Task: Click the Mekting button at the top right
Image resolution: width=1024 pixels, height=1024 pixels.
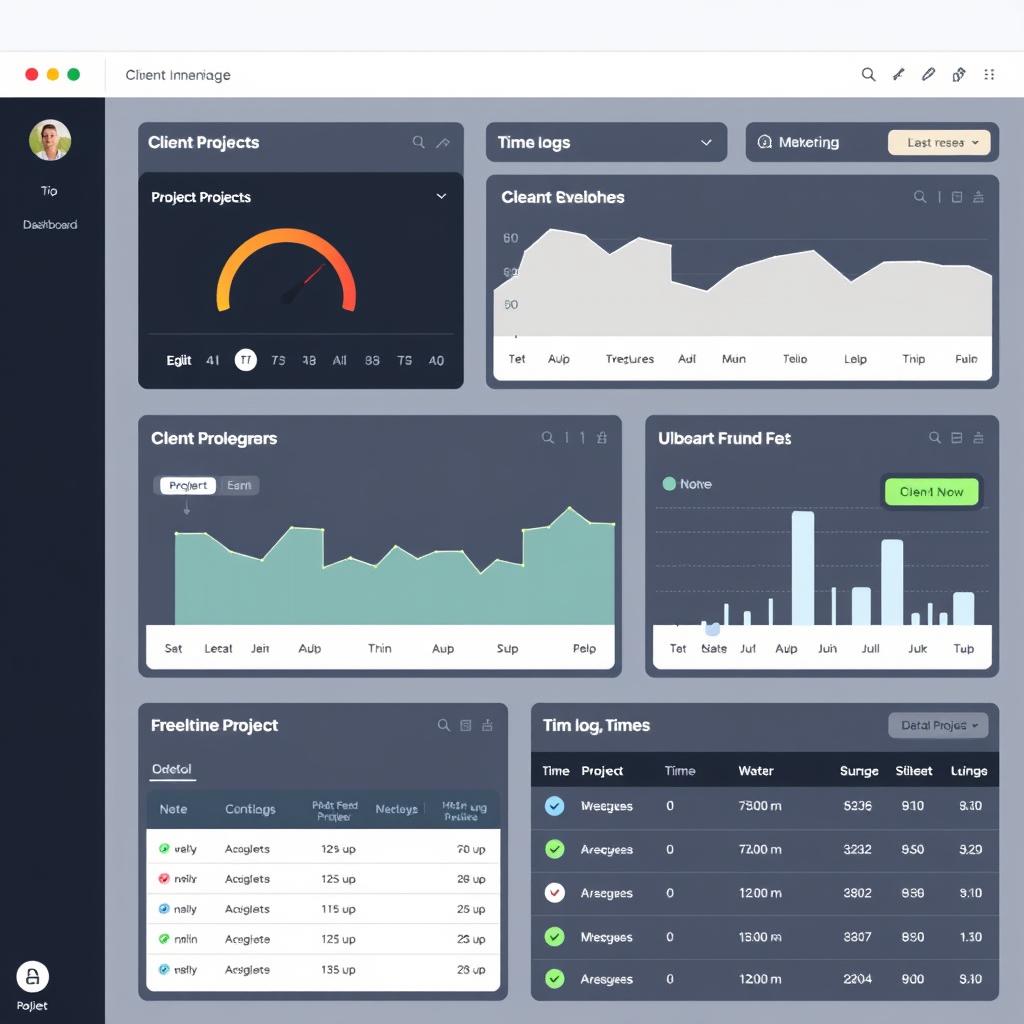Action: (x=806, y=142)
